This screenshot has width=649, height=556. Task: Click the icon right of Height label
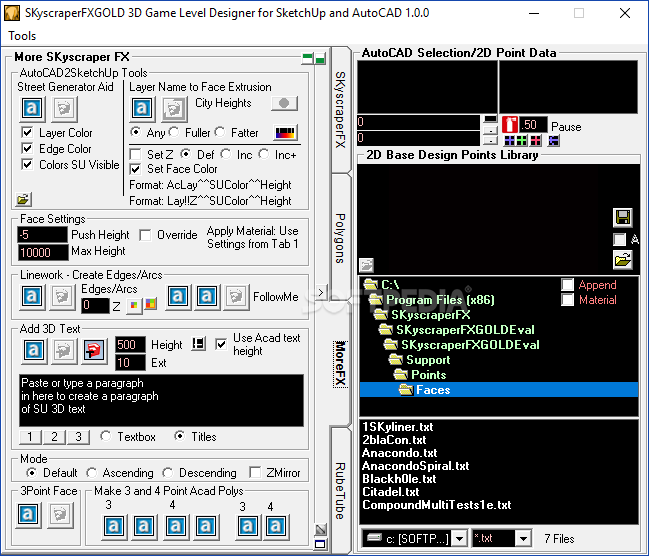[199, 344]
